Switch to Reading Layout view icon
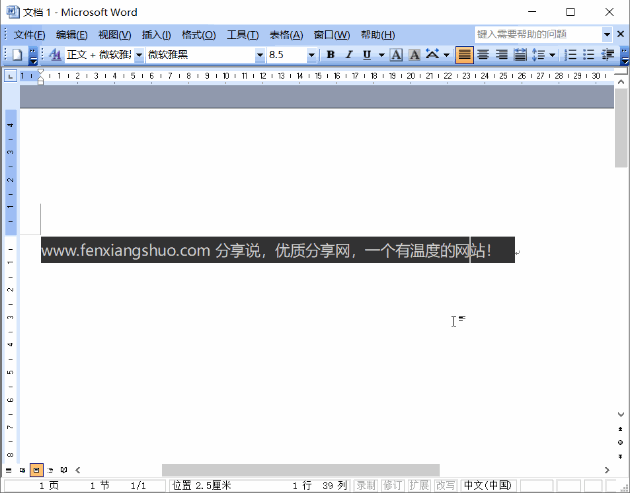The height and width of the screenshot is (493, 630). (x=64, y=470)
